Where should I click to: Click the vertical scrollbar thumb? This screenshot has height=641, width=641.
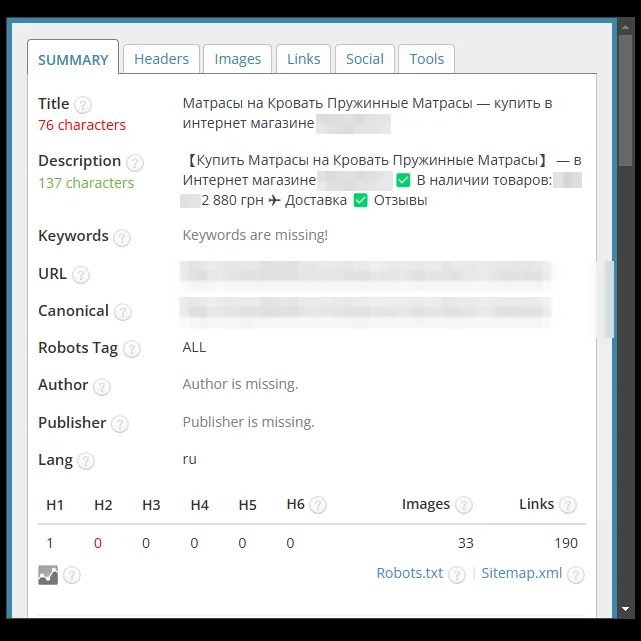click(x=625, y=100)
